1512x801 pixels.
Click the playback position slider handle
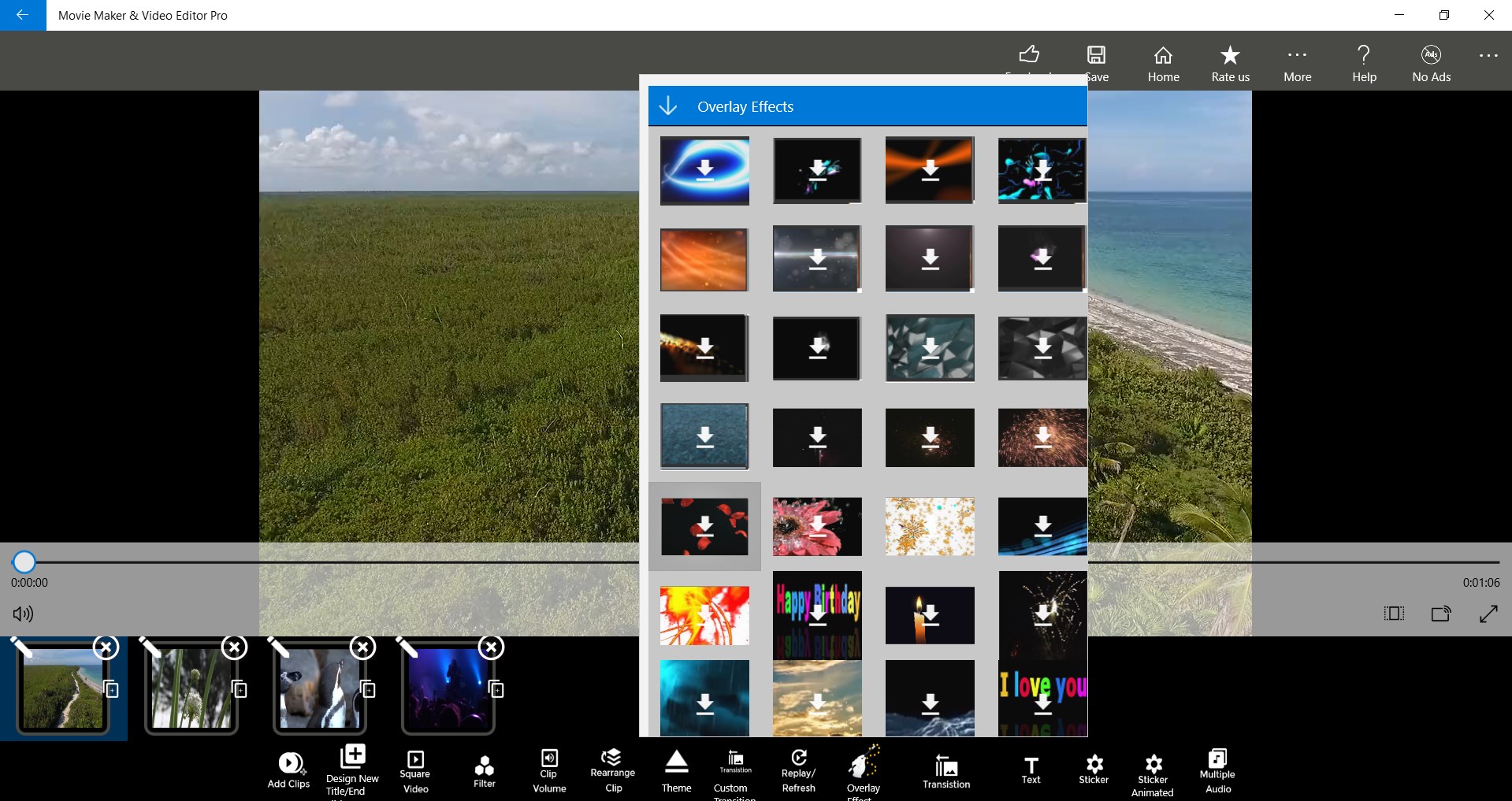pyautogui.click(x=24, y=562)
